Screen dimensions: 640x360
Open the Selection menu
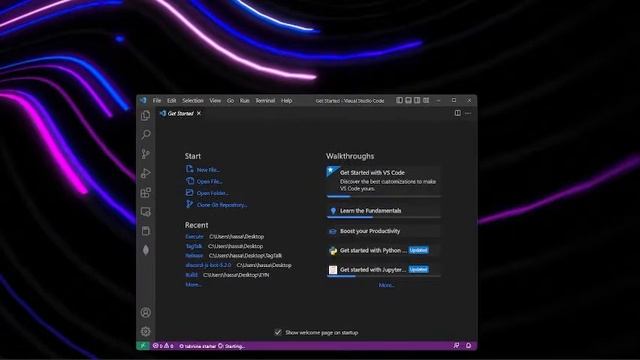[193, 100]
